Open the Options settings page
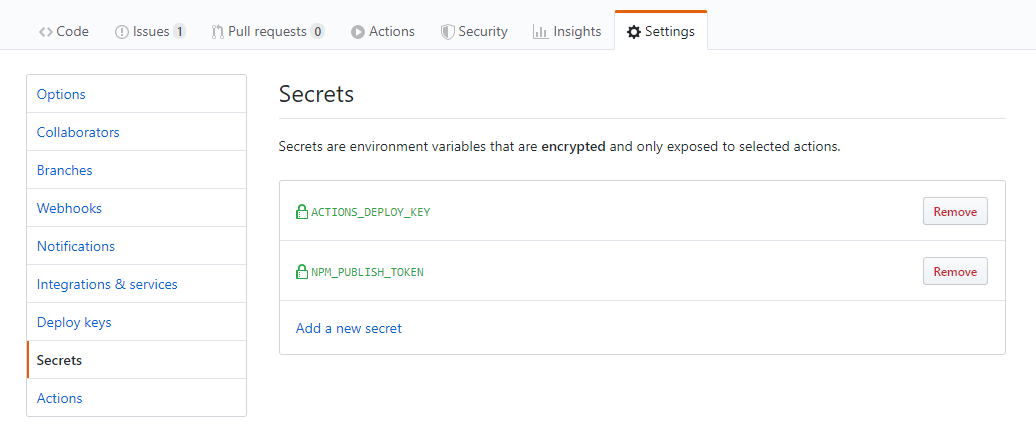Viewport: 1036px width, 425px height. (x=61, y=94)
